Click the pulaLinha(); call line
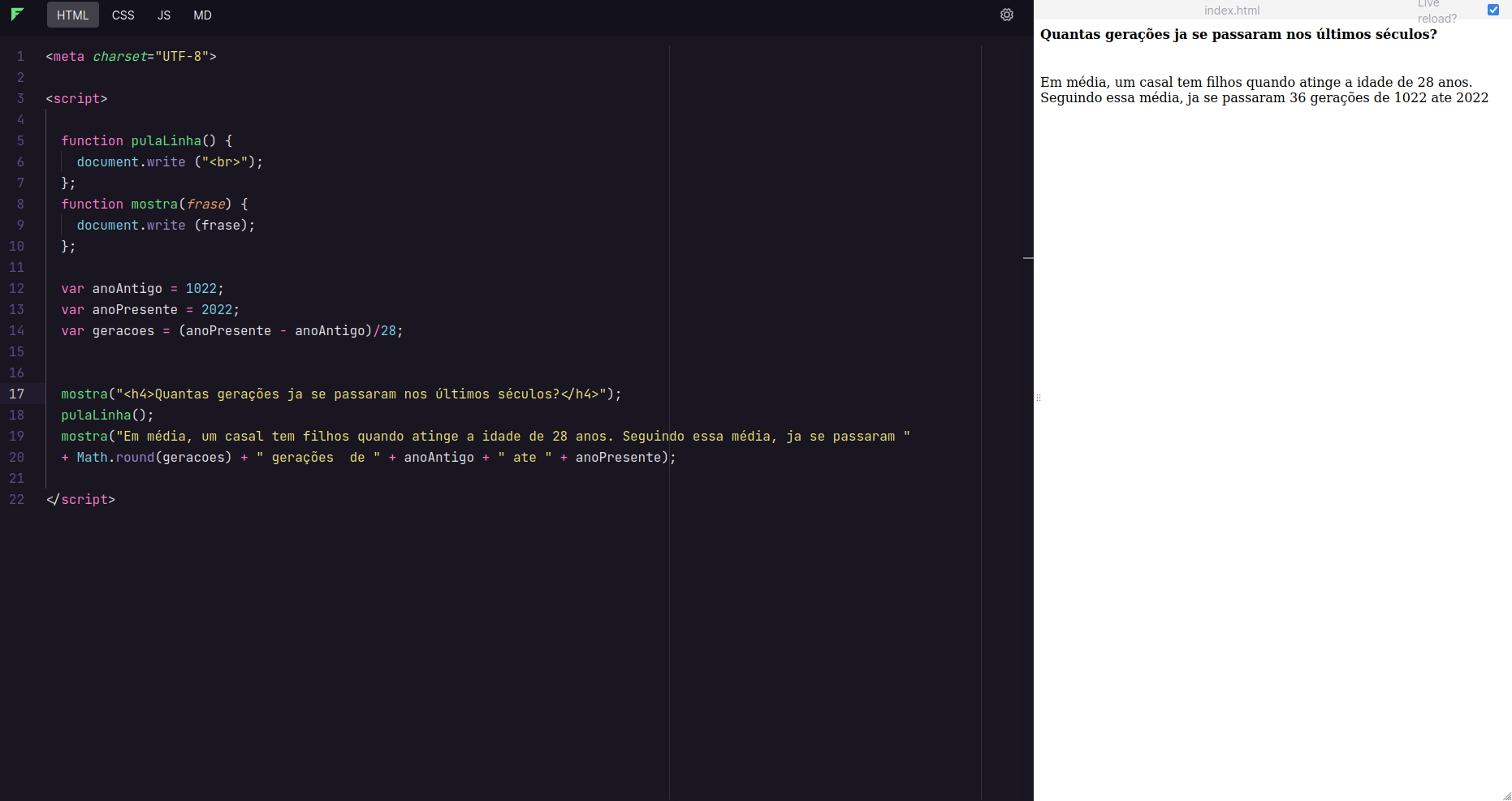1512x801 pixels. pos(108,415)
